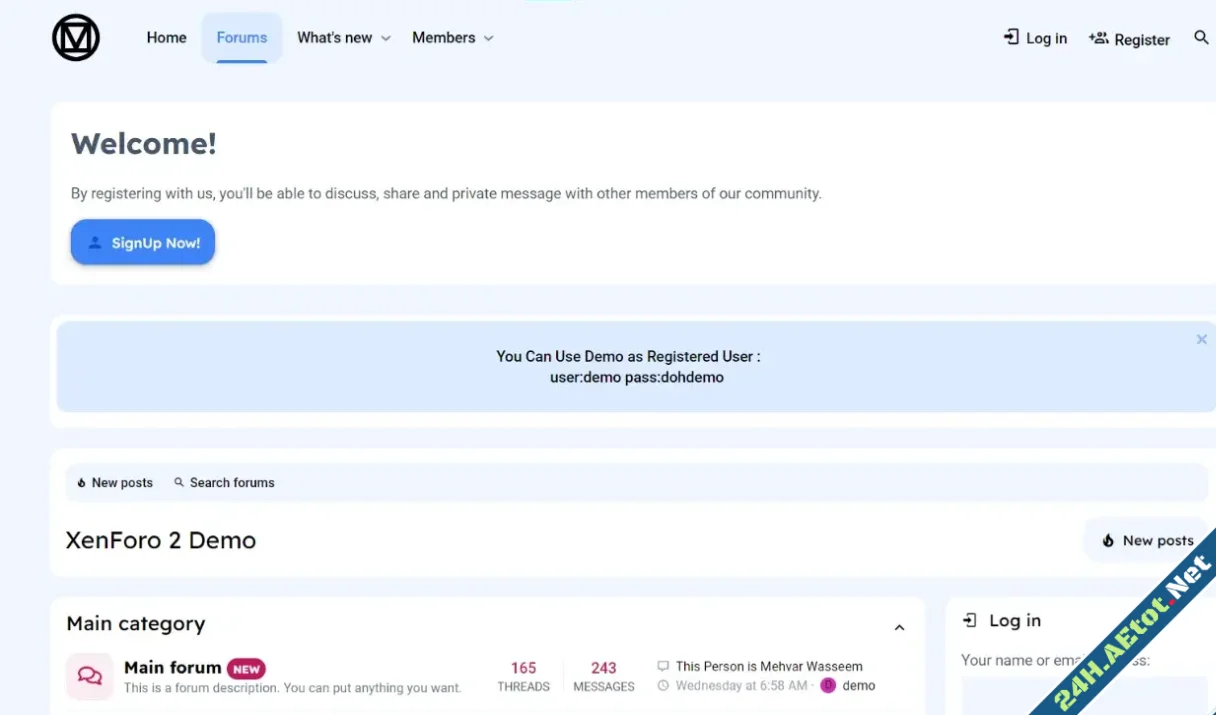Open thread This Person is Mehvar Wasseem
This screenshot has width=1216, height=715.
pos(768,666)
